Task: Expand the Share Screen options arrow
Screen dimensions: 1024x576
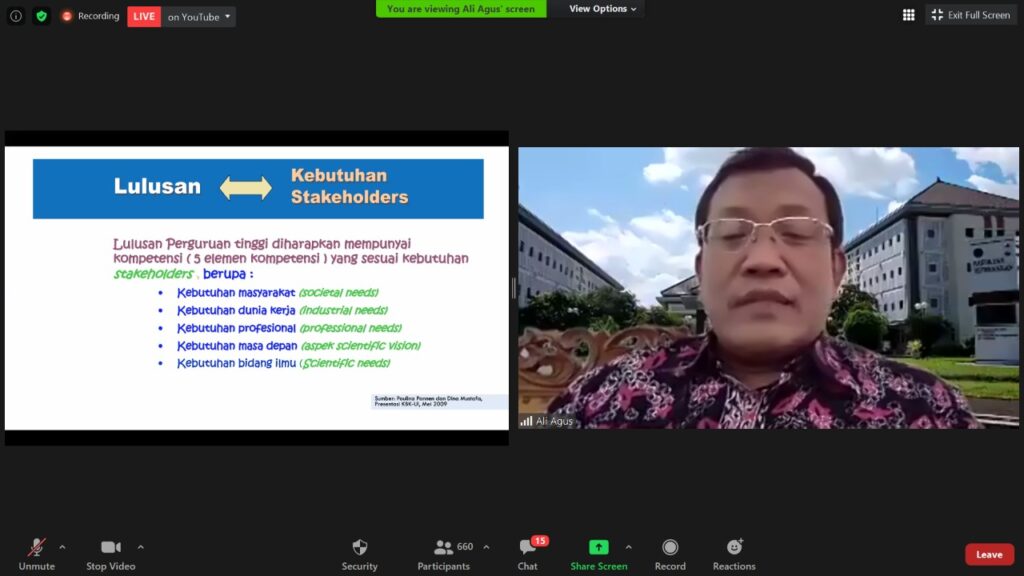Action: [628, 547]
